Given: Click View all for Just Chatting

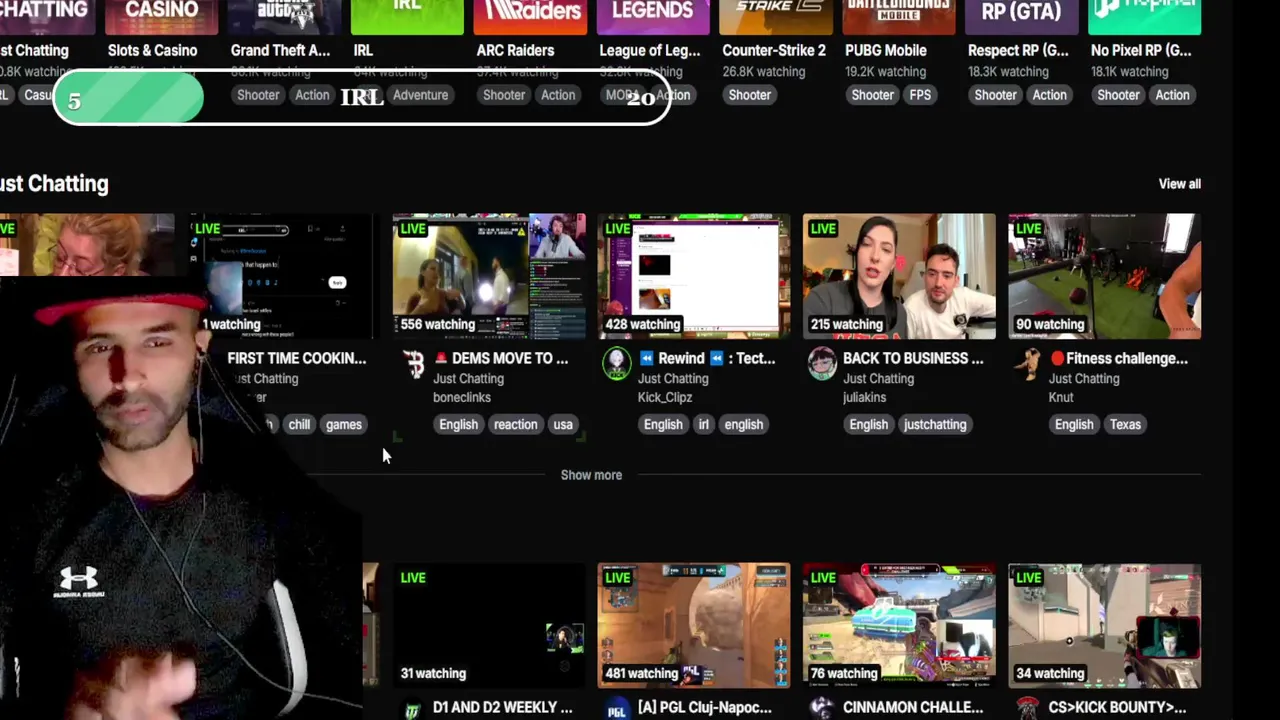Looking at the screenshot, I should click(1179, 184).
